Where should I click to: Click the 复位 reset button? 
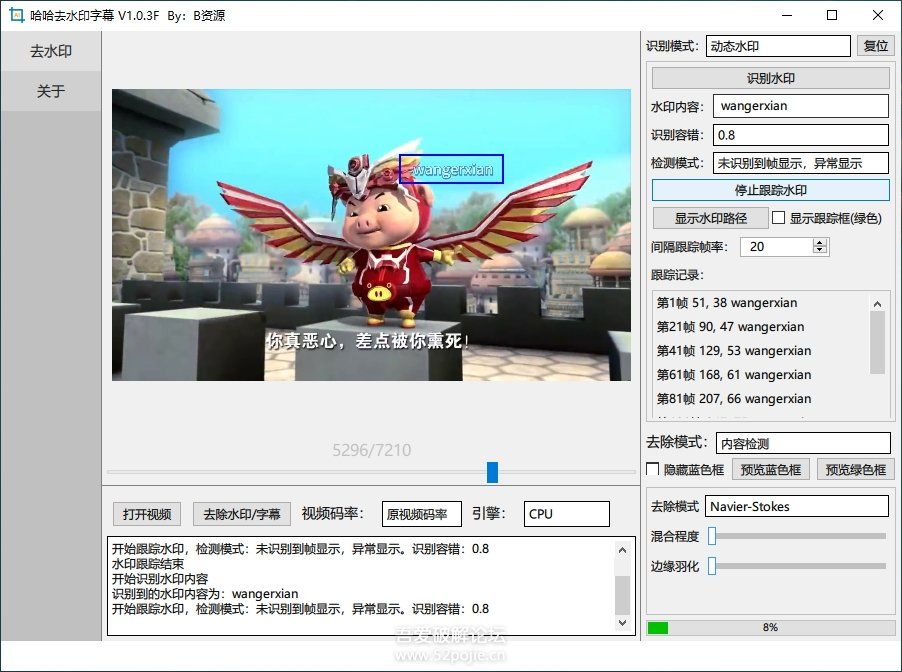pos(875,45)
